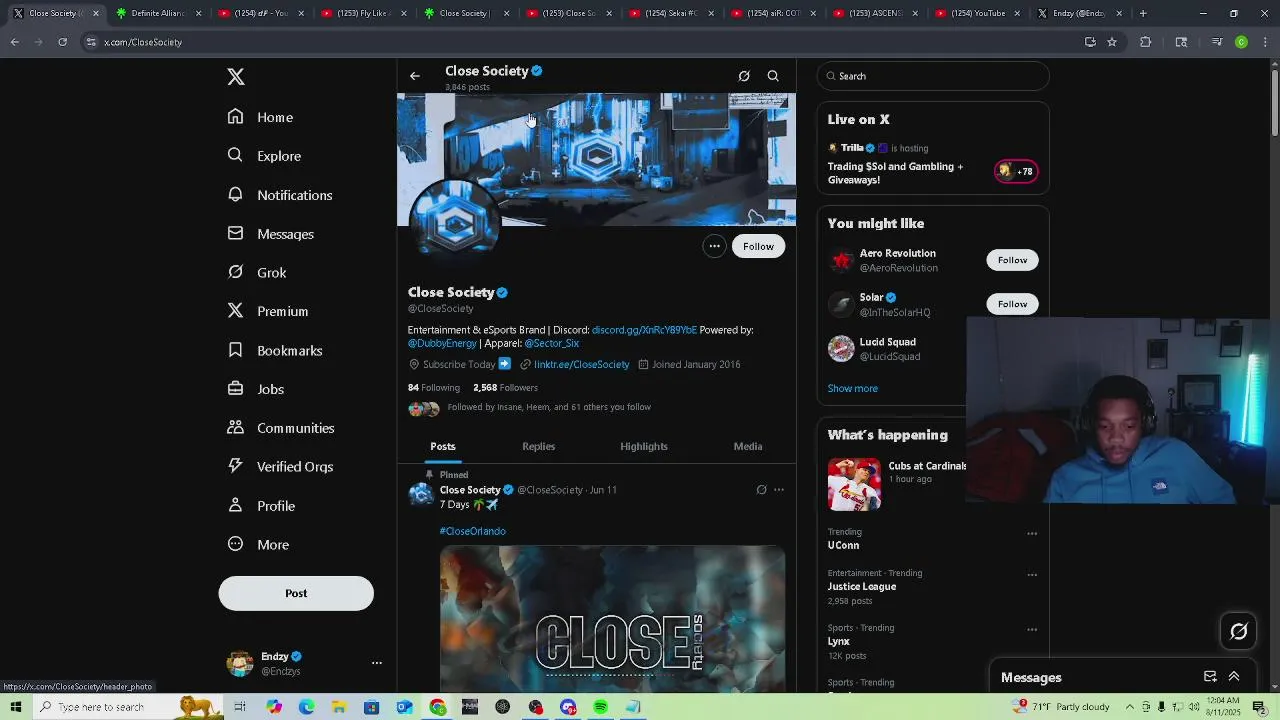Screen dimensions: 1280x720
Task: Click the X logo in sidebar
Action: click(x=236, y=77)
